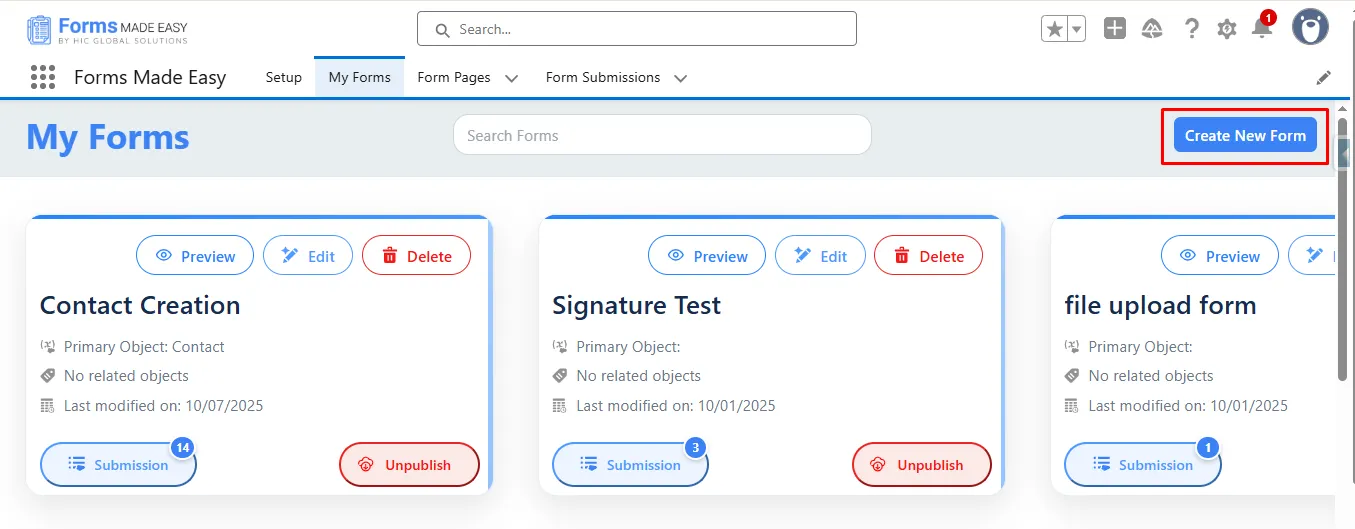
Task: Click the vertical page scrollbar
Action: (1342, 250)
